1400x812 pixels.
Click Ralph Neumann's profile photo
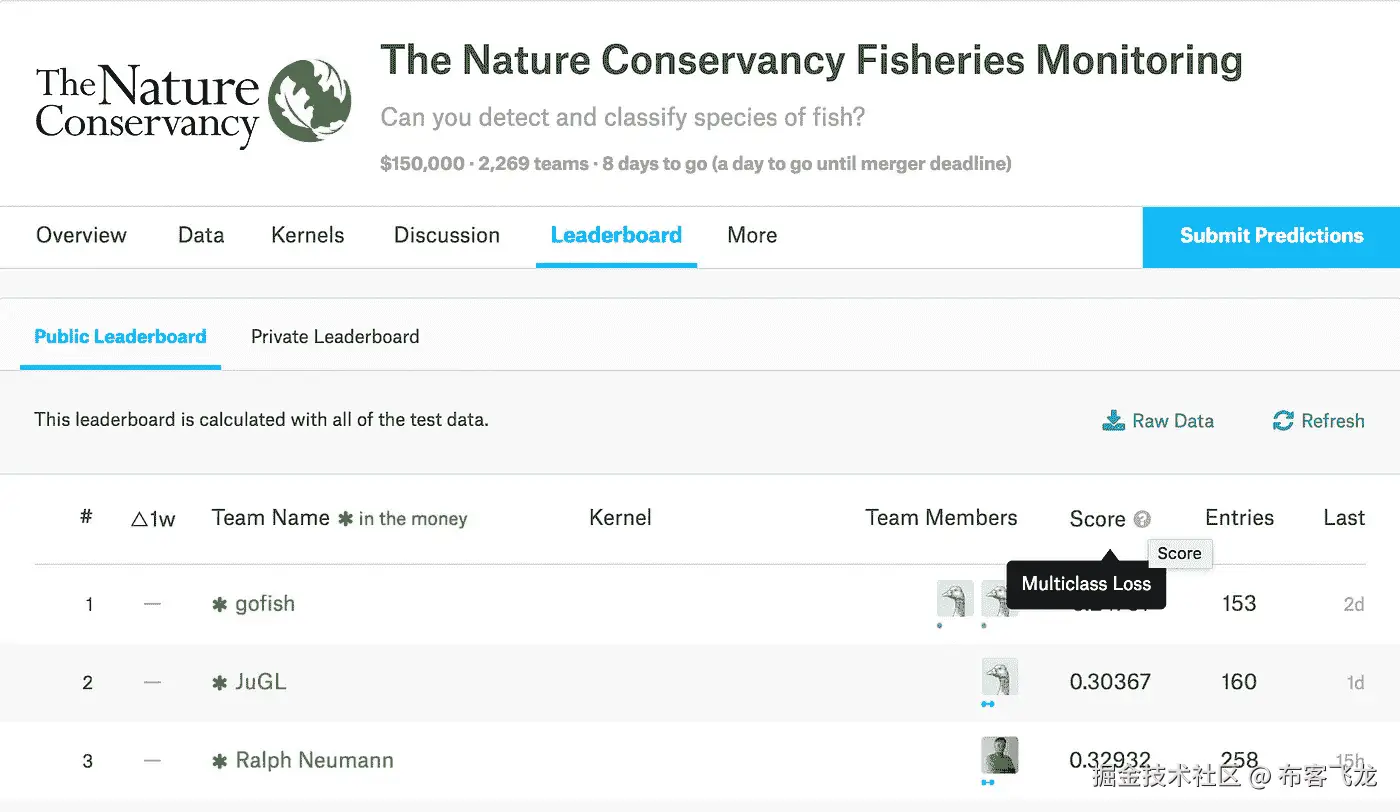click(999, 756)
